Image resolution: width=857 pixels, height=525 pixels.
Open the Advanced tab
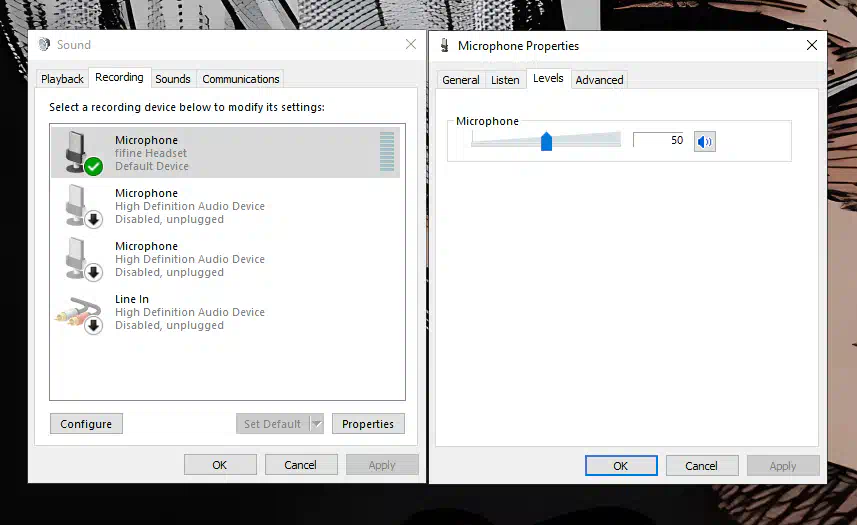(x=599, y=80)
